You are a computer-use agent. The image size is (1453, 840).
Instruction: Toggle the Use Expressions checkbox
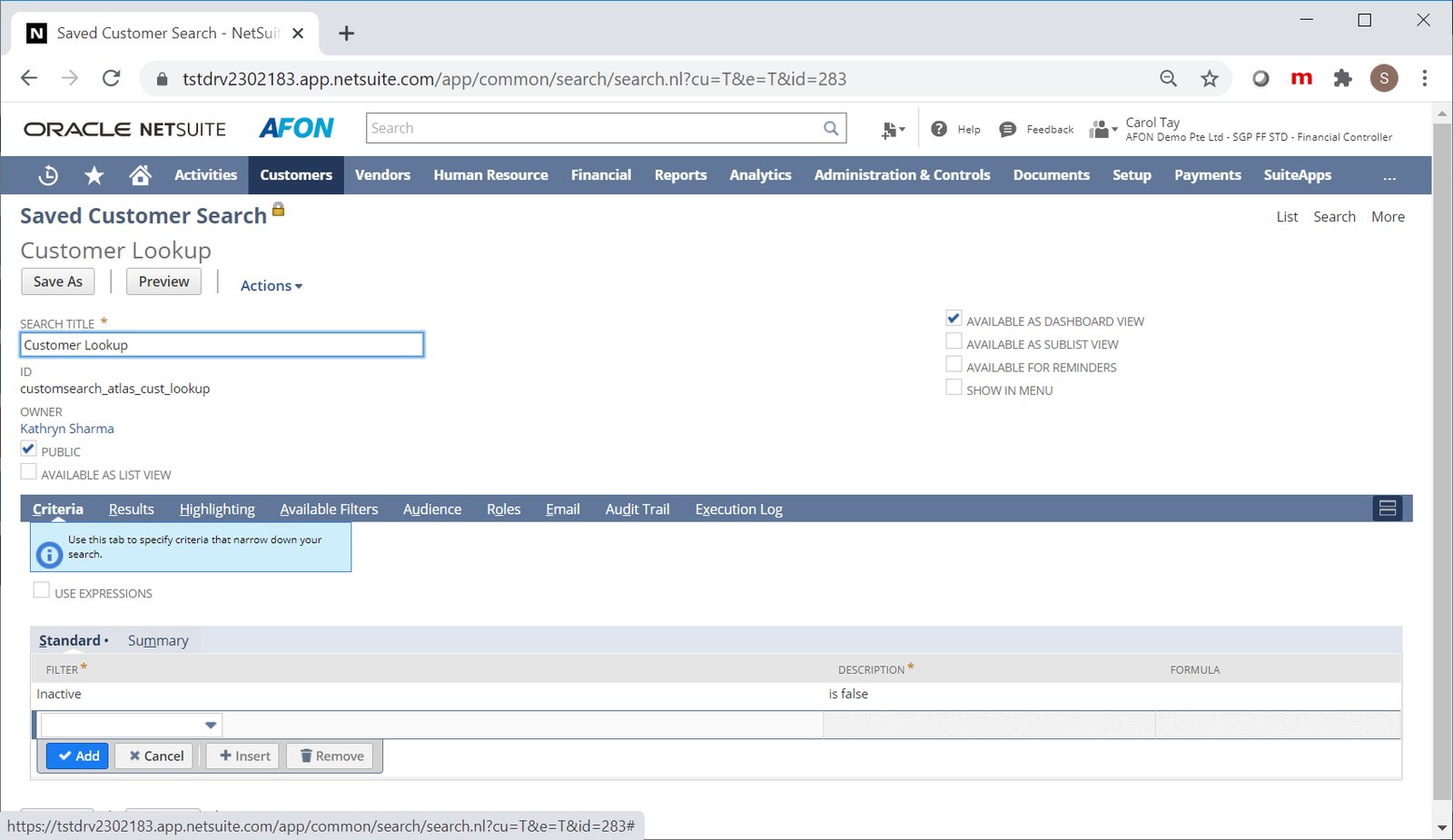click(x=41, y=588)
